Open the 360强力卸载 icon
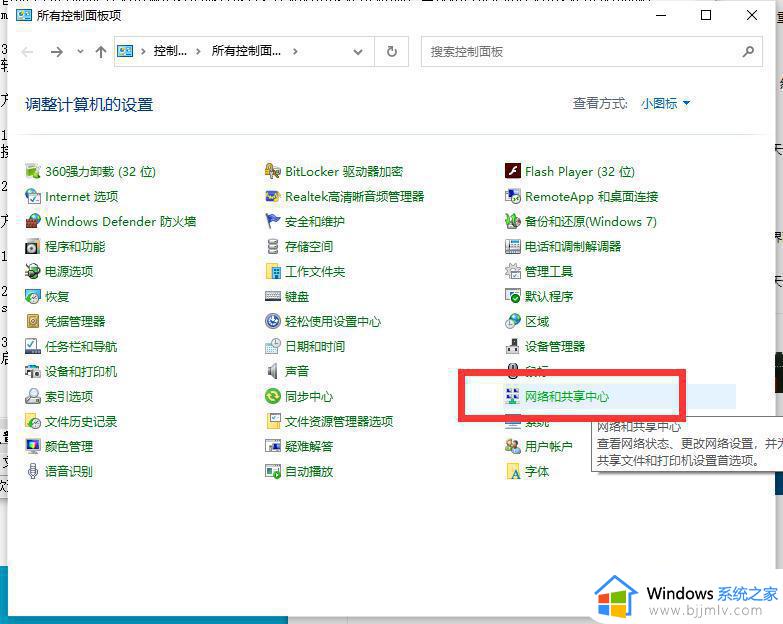 (32, 172)
